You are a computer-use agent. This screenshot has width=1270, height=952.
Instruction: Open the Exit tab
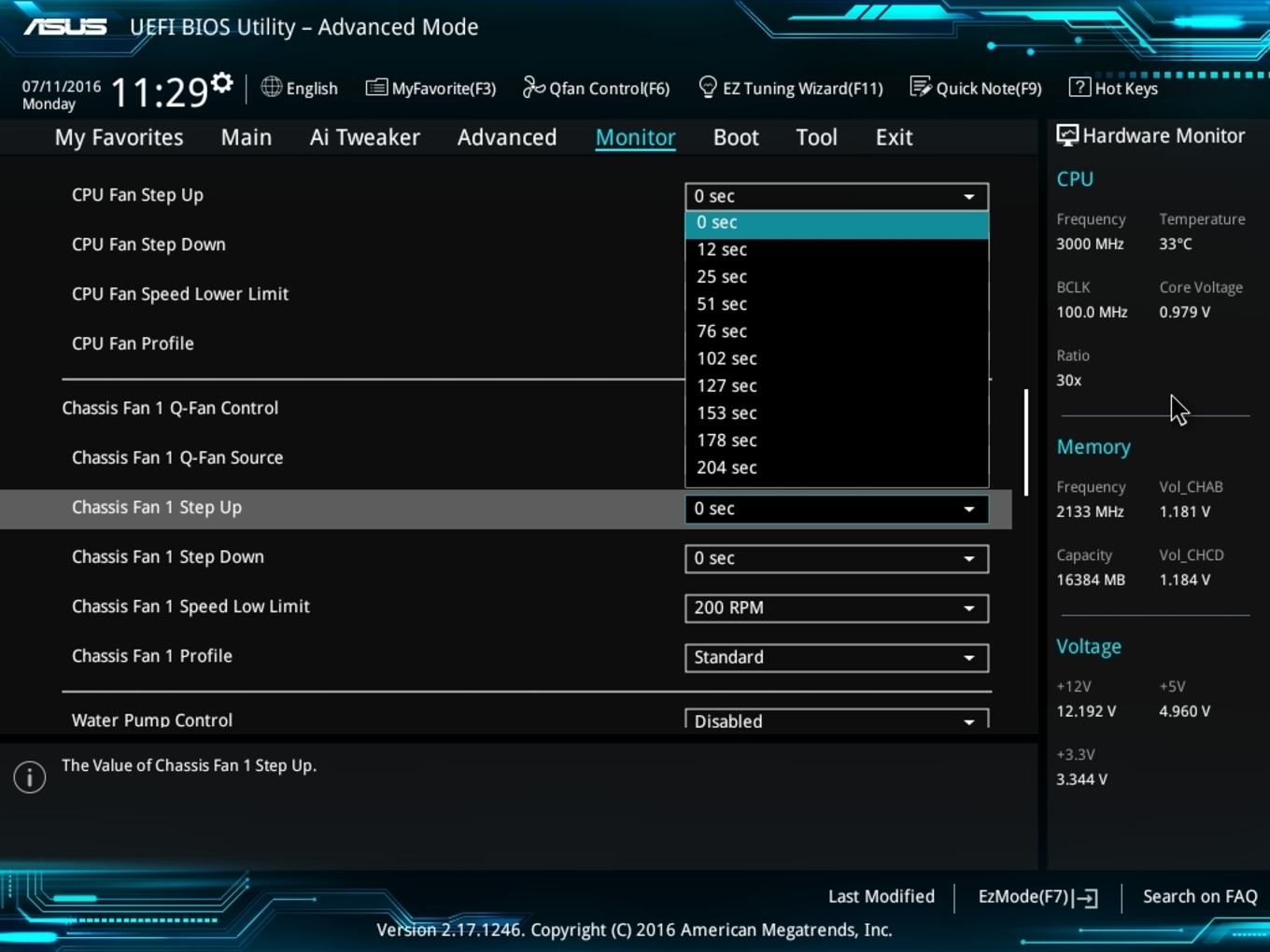894,137
